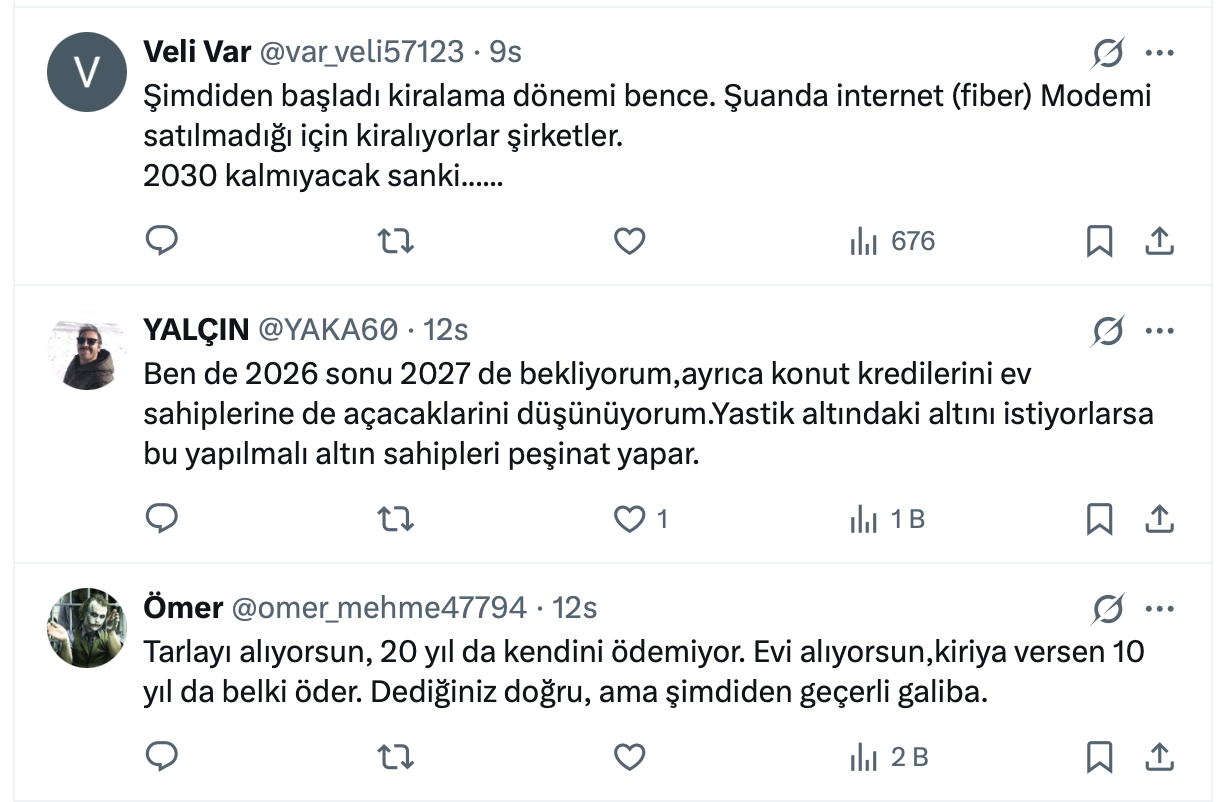Open @var_veli57123 profile handle
The width and height of the screenshot is (1222, 802).
362,51
